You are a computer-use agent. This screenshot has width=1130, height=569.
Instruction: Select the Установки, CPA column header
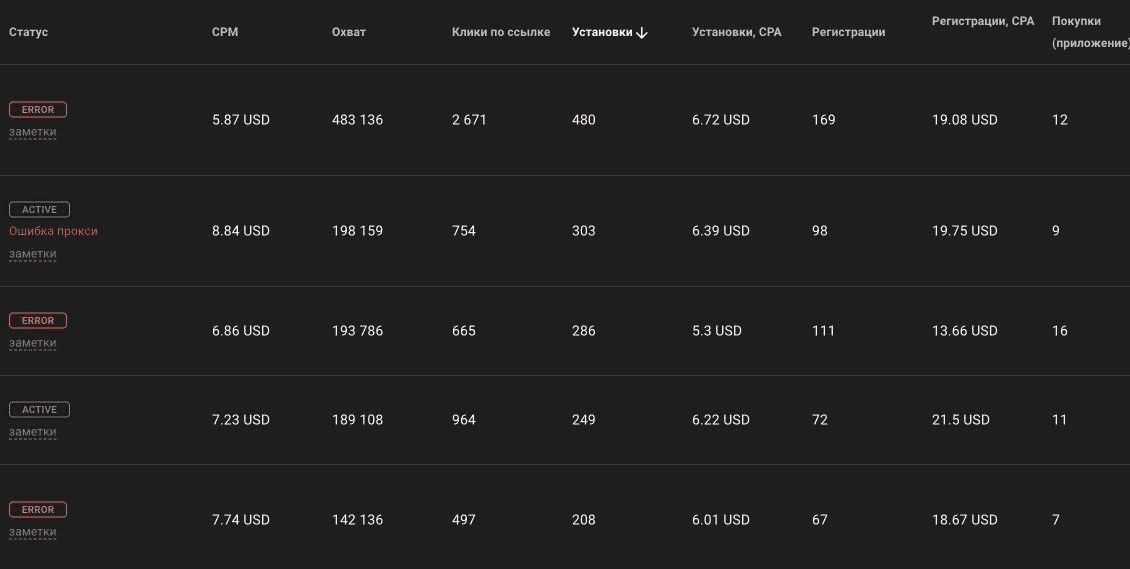(737, 32)
